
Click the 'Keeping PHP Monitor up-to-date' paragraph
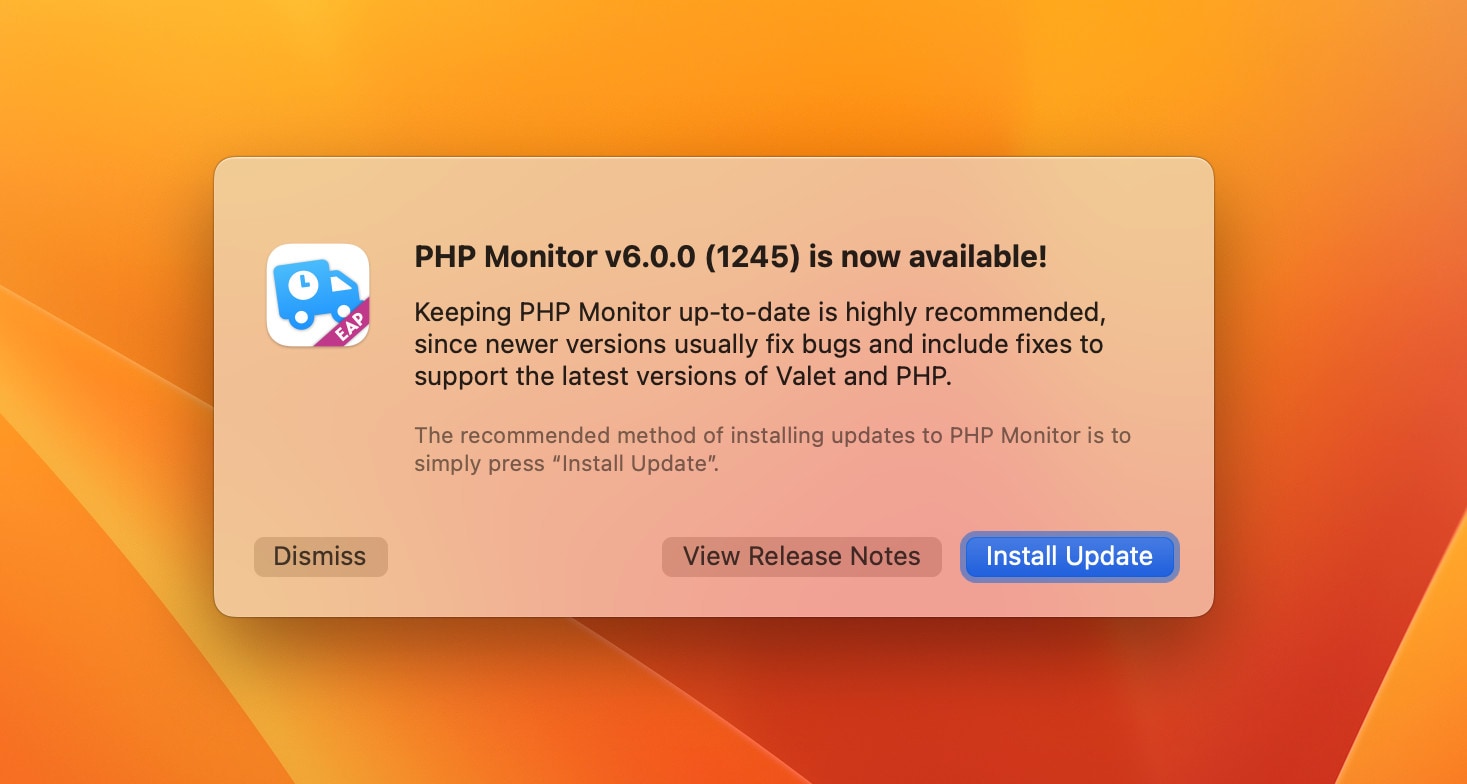tap(760, 345)
